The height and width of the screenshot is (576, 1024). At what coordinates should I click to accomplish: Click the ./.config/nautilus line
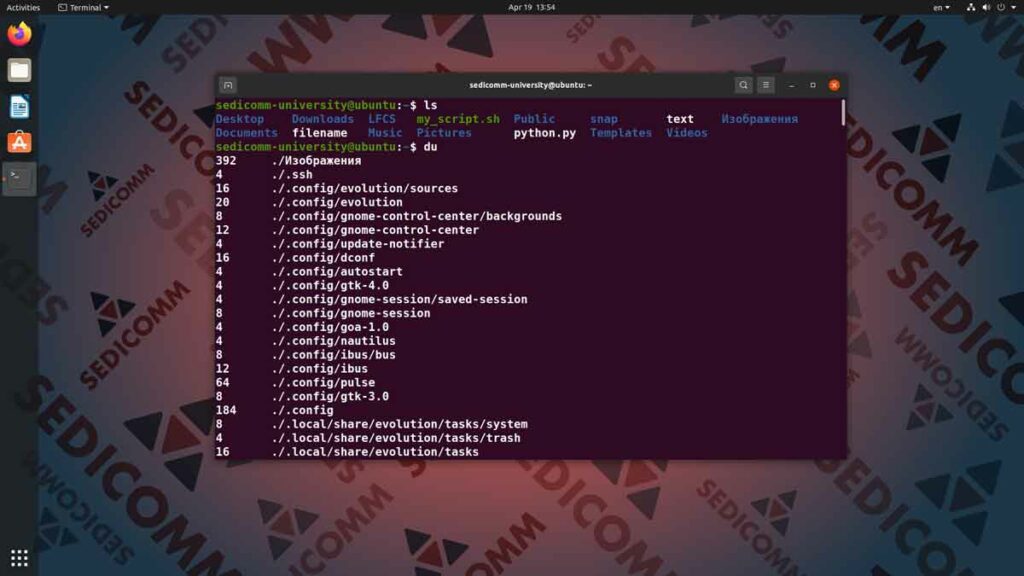click(306, 341)
